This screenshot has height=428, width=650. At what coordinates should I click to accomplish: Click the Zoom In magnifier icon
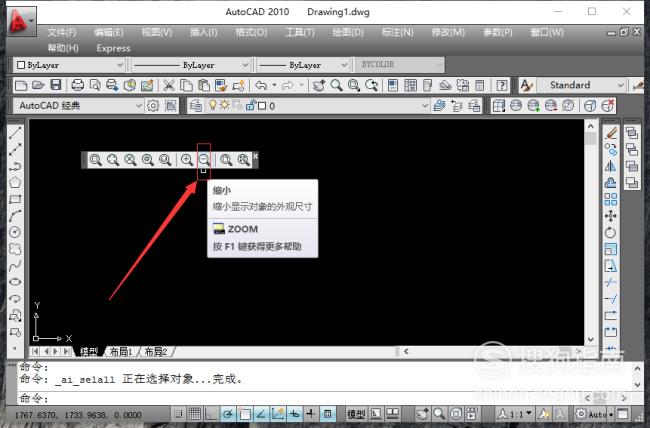point(187,160)
